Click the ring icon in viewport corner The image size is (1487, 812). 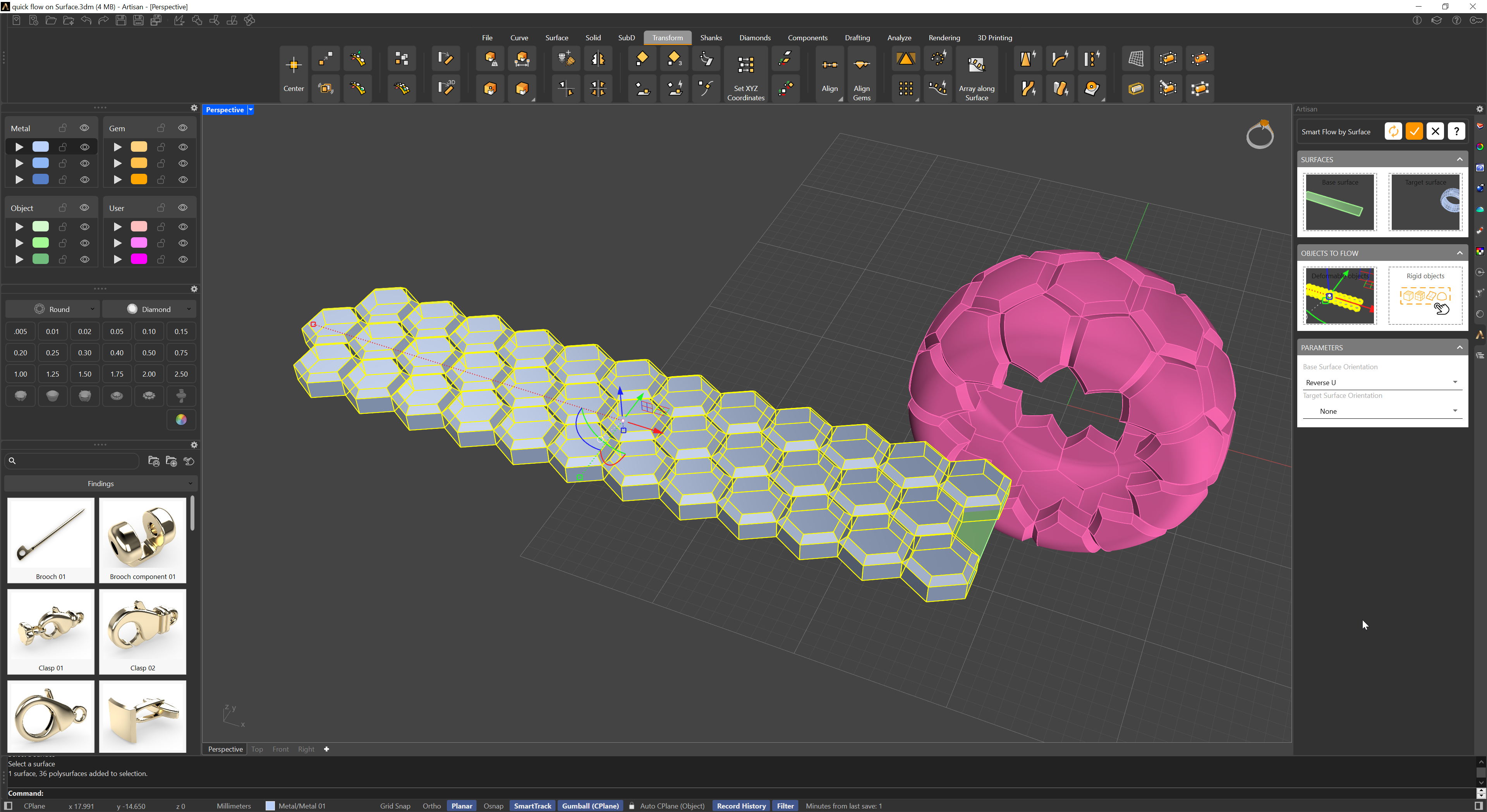coord(1260,134)
